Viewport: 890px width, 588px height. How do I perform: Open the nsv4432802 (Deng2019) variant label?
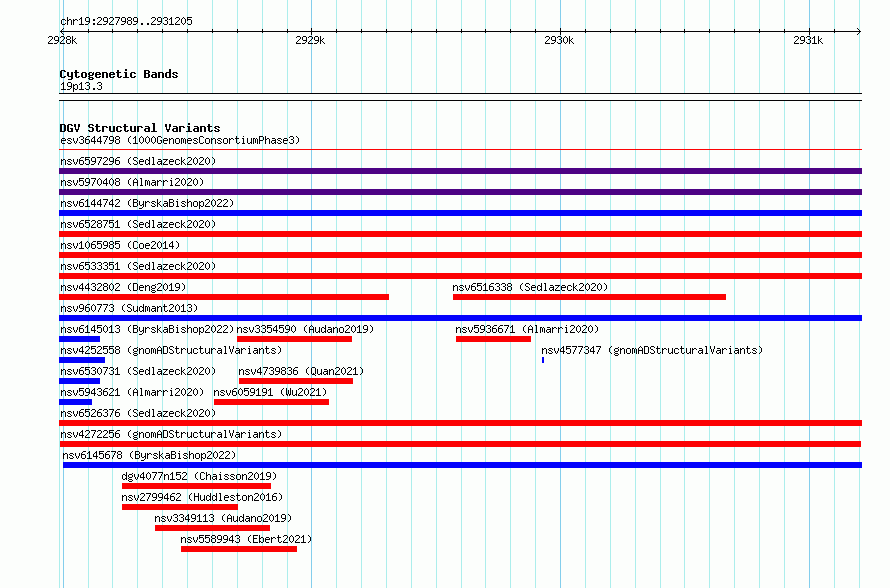point(123,287)
